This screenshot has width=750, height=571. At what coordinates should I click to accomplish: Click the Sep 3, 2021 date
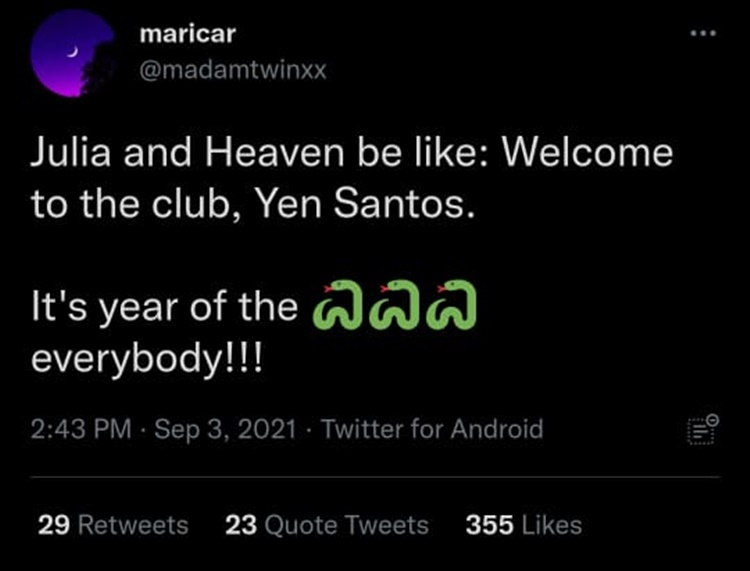click(x=228, y=430)
